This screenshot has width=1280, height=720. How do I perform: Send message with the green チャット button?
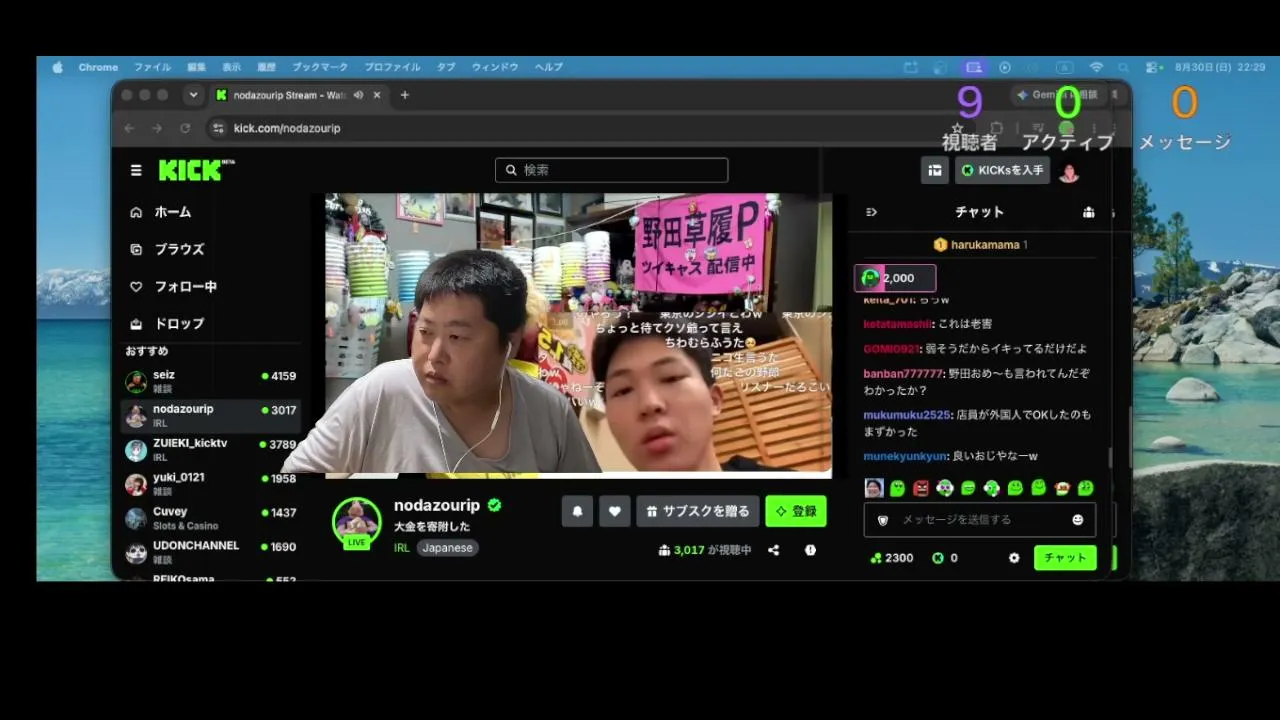(x=1065, y=558)
